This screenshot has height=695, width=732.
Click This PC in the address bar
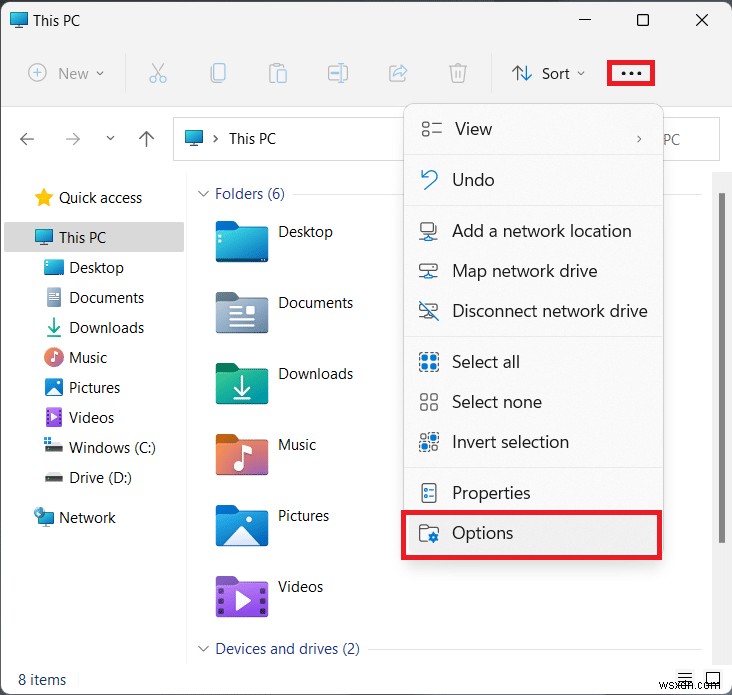pyautogui.click(x=252, y=139)
